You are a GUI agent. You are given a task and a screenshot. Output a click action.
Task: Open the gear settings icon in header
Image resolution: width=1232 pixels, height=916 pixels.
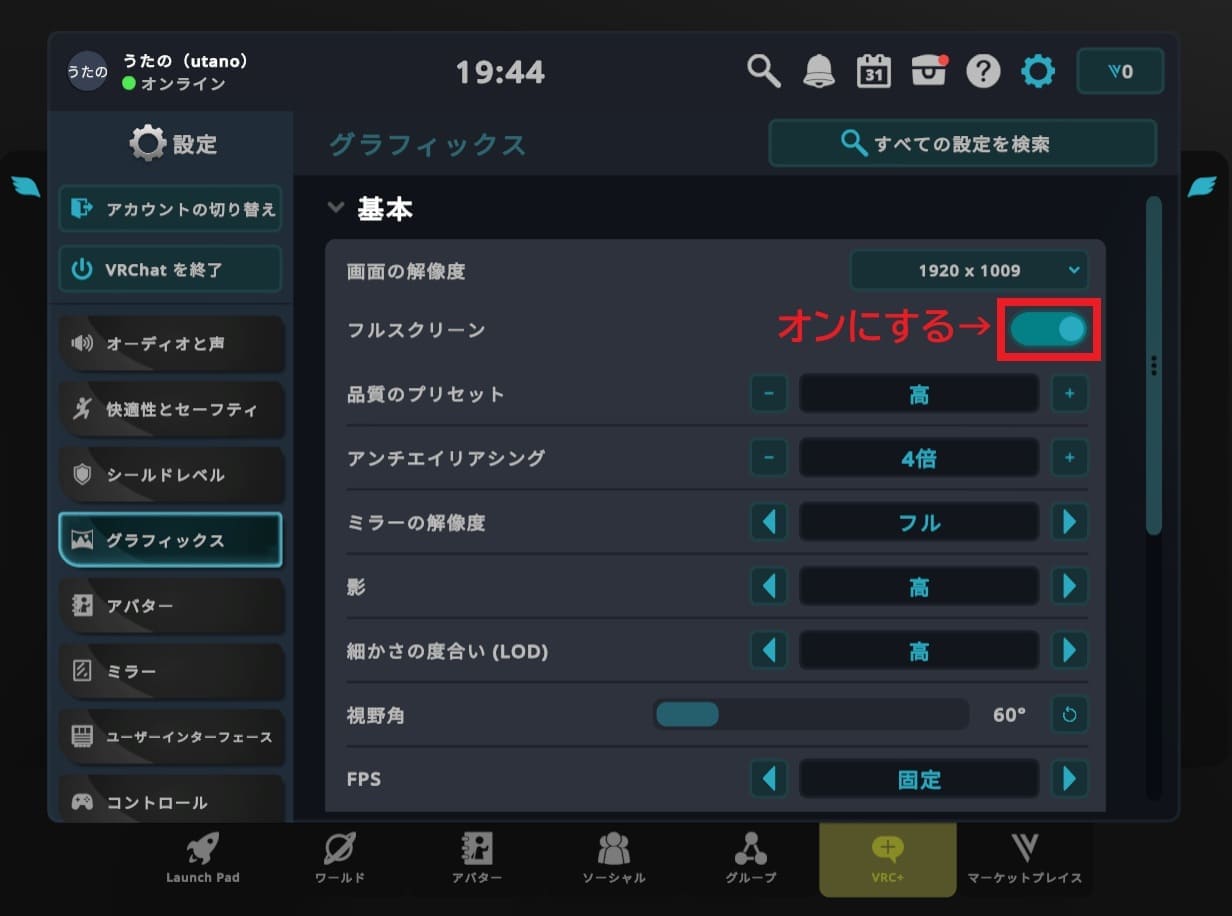click(1038, 71)
